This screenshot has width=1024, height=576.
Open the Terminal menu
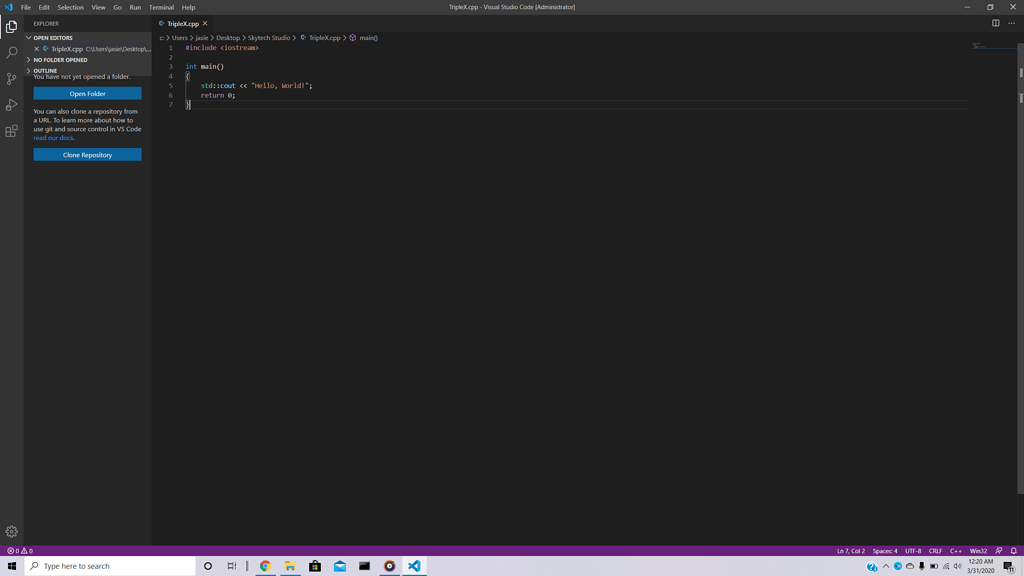click(161, 7)
